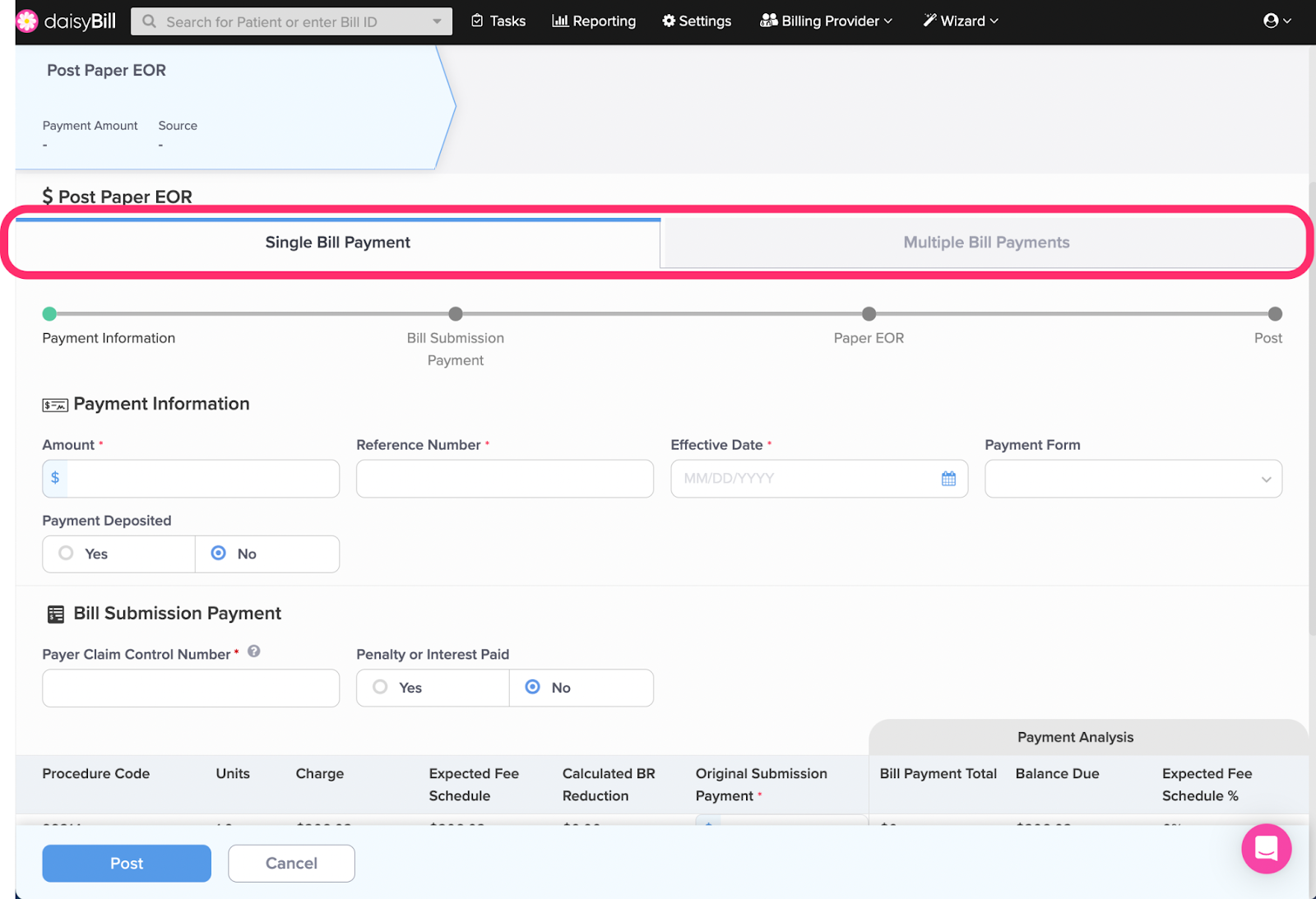Viewport: 1316px width, 899px height.
Task: Click the Cancel button
Action: 291,864
